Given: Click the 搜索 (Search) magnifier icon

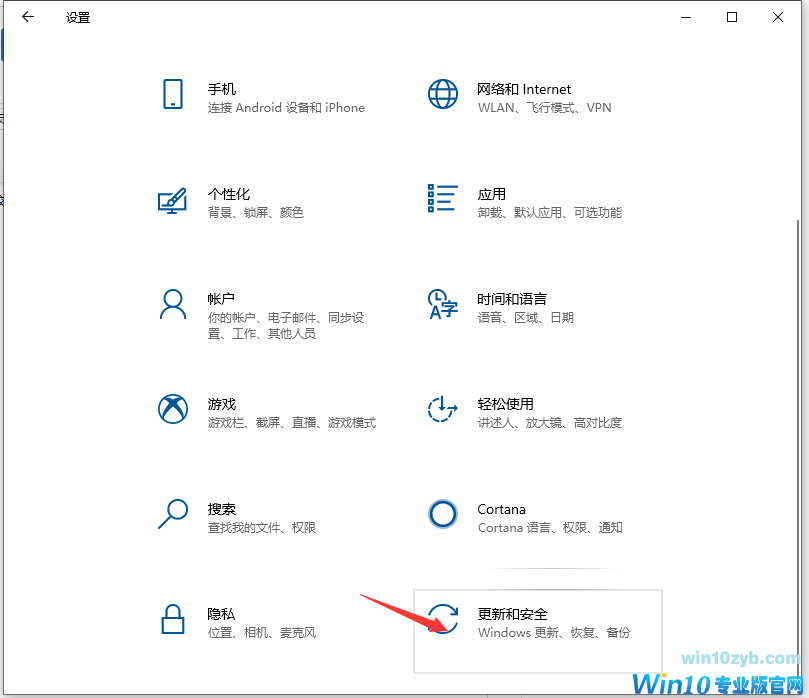Looking at the screenshot, I should 173,514.
